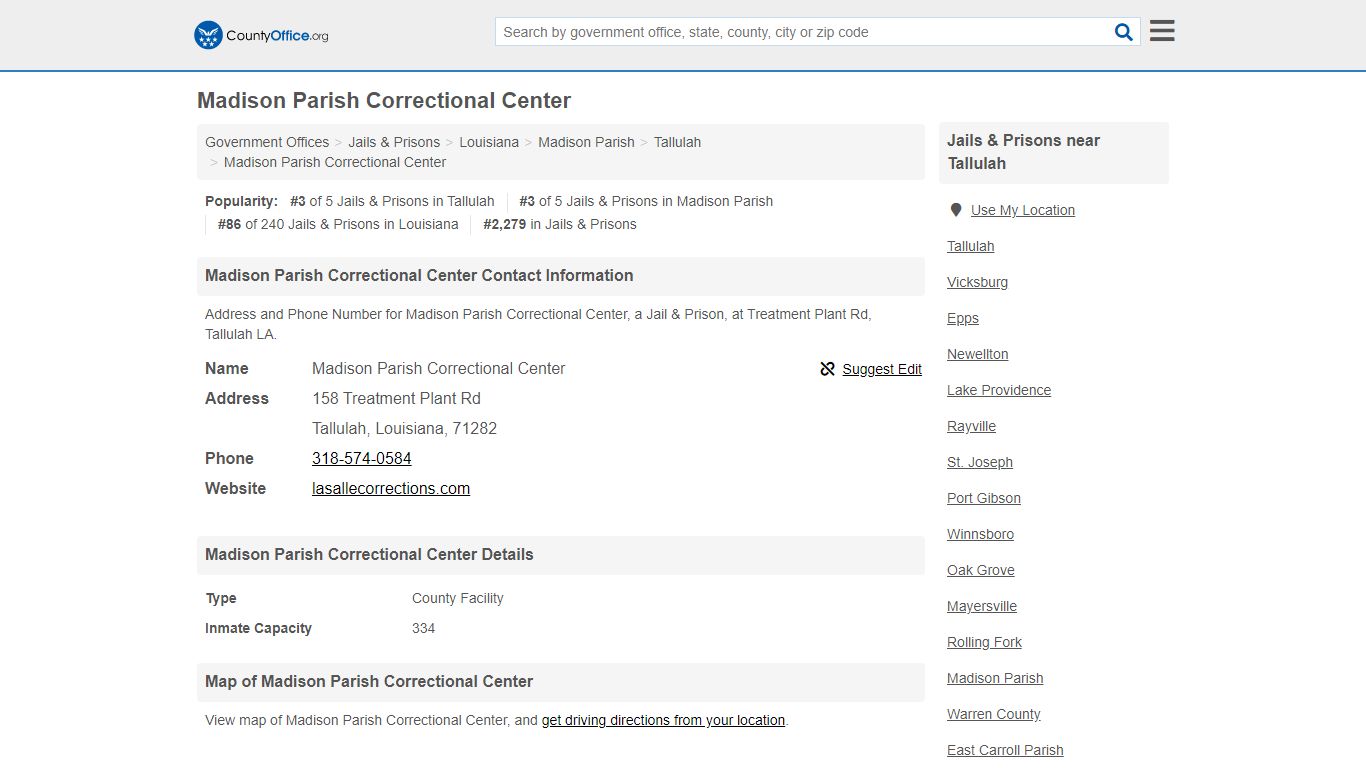The image size is (1366, 768).
Task: Select the Contact Information section heading
Action: [x=419, y=275]
